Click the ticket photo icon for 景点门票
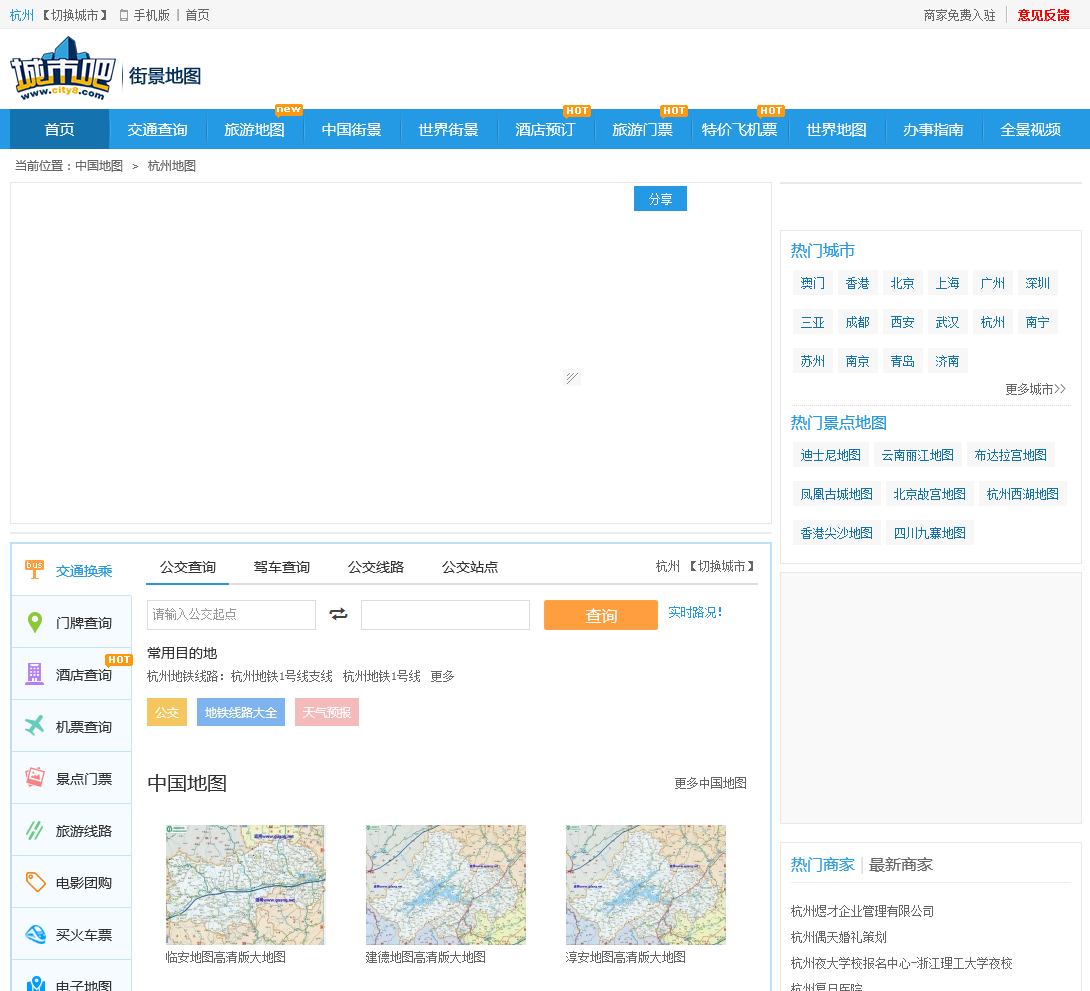The image size is (1090, 991). [35, 778]
